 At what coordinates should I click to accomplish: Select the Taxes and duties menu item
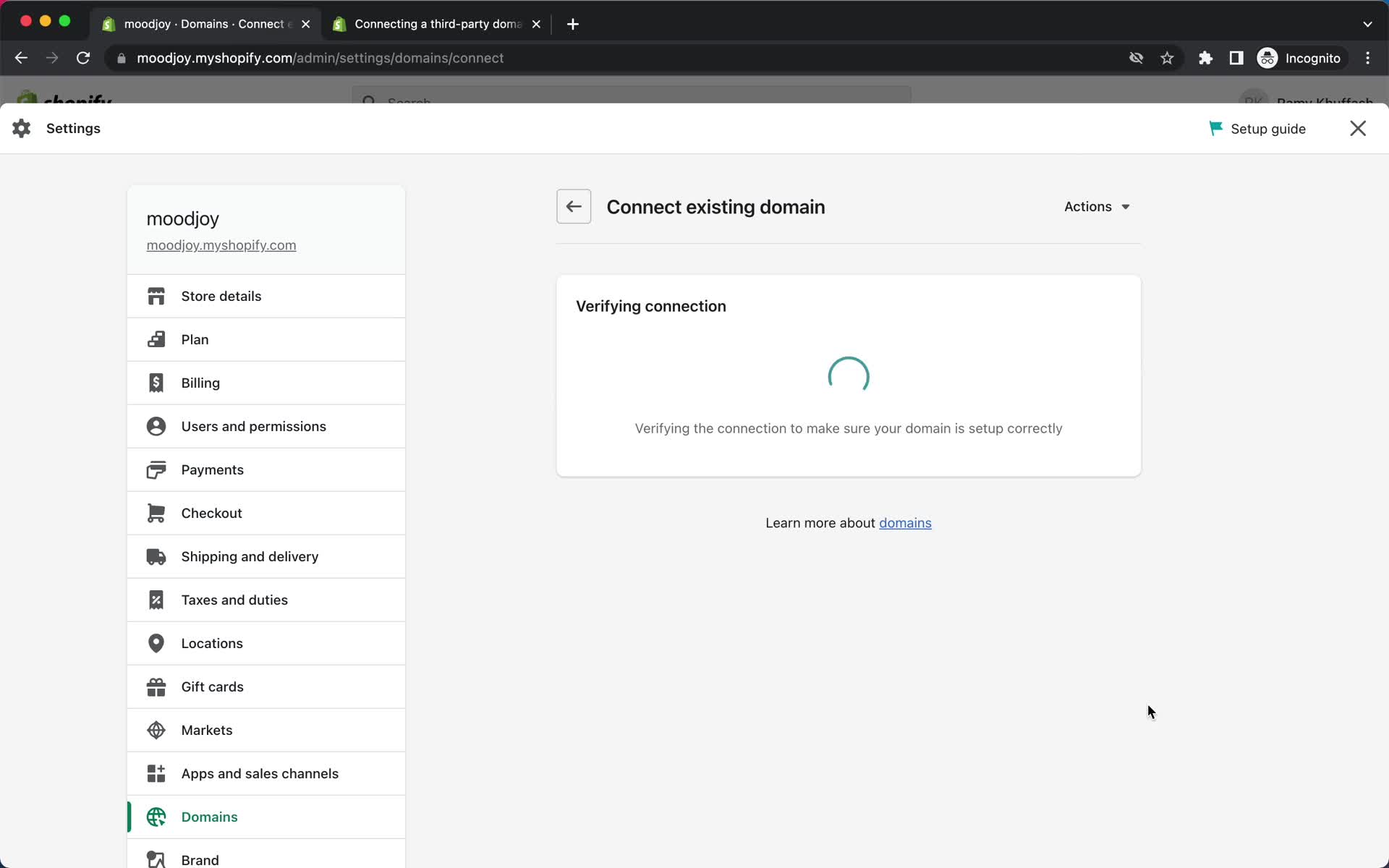point(234,600)
